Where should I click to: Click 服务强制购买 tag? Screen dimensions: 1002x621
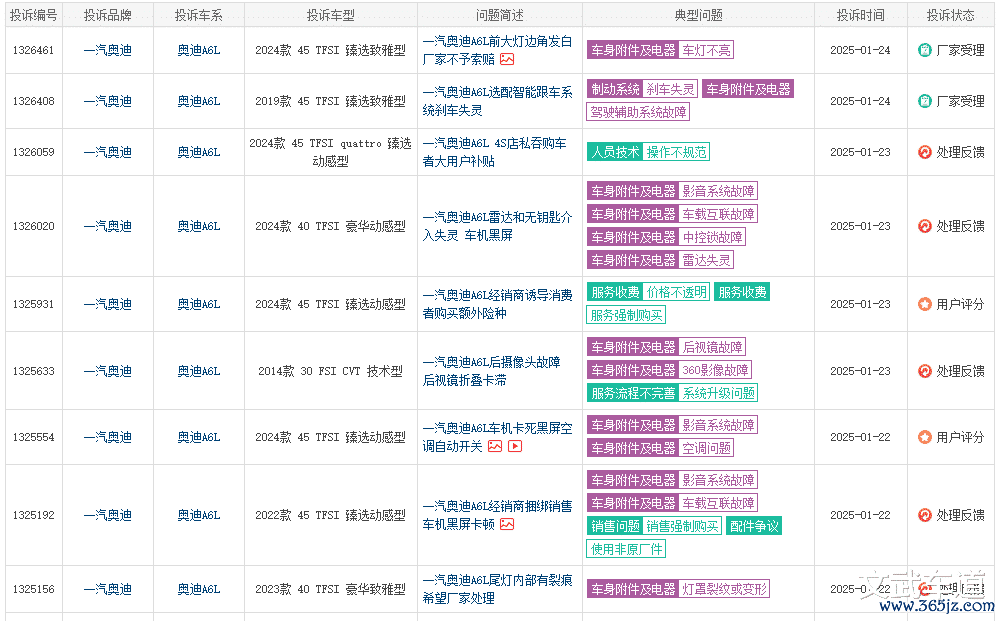click(x=626, y=315)
